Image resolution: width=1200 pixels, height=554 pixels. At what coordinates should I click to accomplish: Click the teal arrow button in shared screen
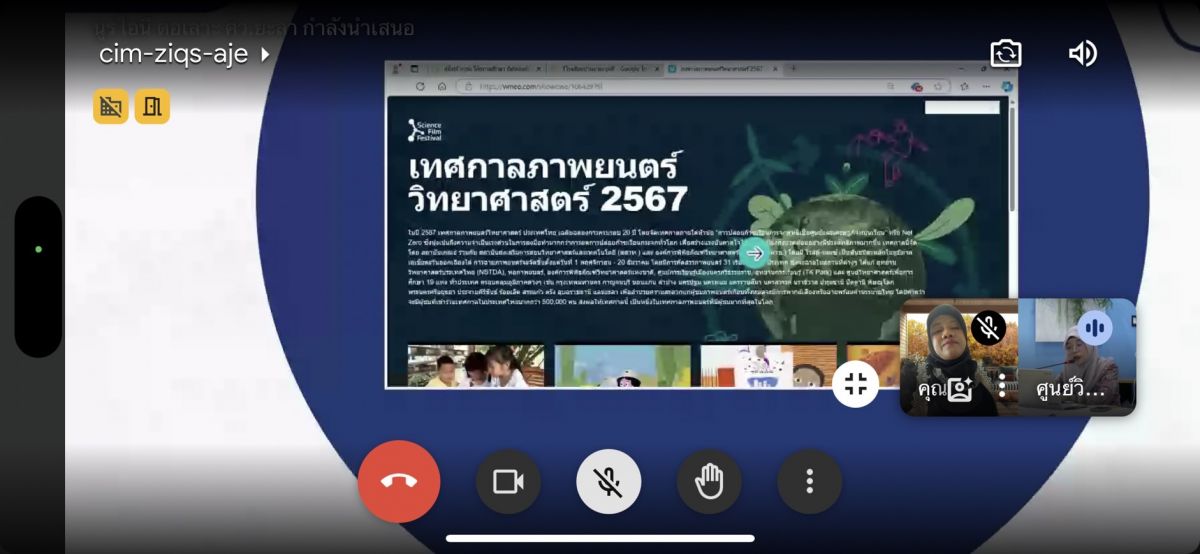point(755,252)
